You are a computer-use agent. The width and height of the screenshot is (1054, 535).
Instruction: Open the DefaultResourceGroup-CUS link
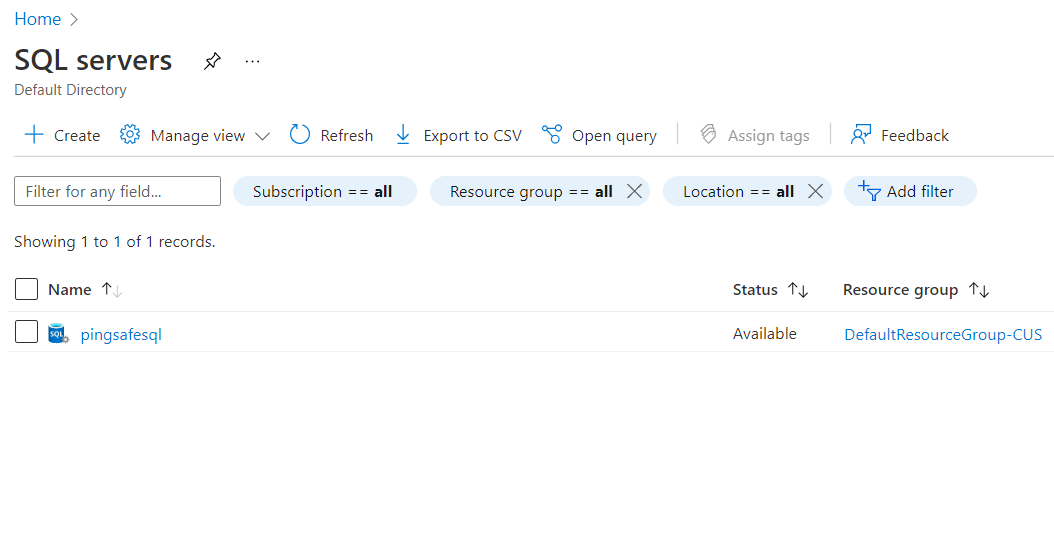(x=942, y=334)
